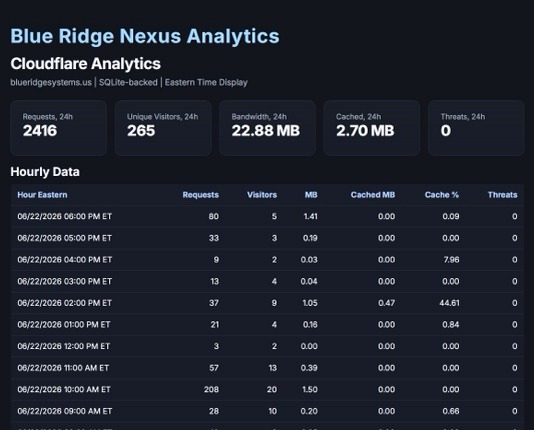Select the 06/22/2026 09:00 AM ET row
The width and height of the screenshot is (534, 430).
267,411
